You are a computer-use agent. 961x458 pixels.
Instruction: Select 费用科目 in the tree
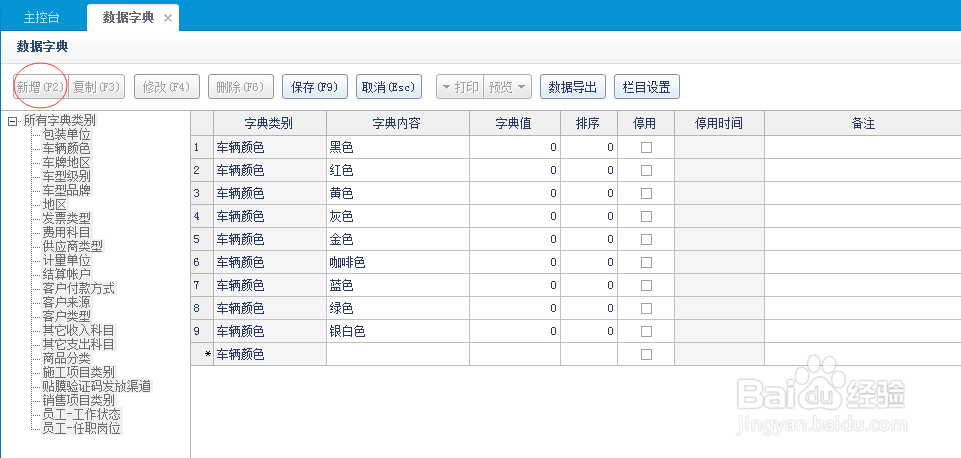pos(66,232)
